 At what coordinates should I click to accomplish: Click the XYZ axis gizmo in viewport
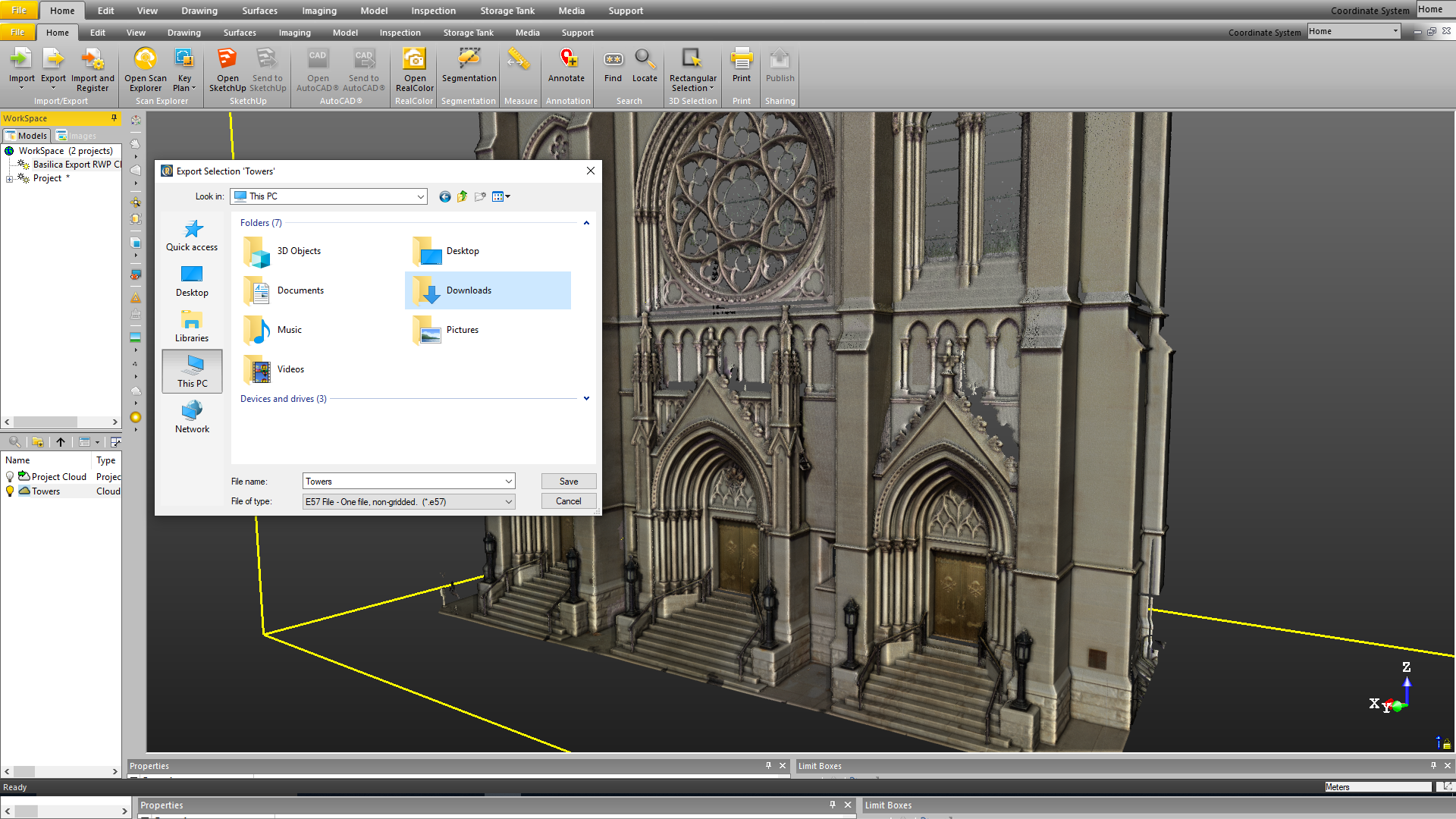tap(1392, 690)
